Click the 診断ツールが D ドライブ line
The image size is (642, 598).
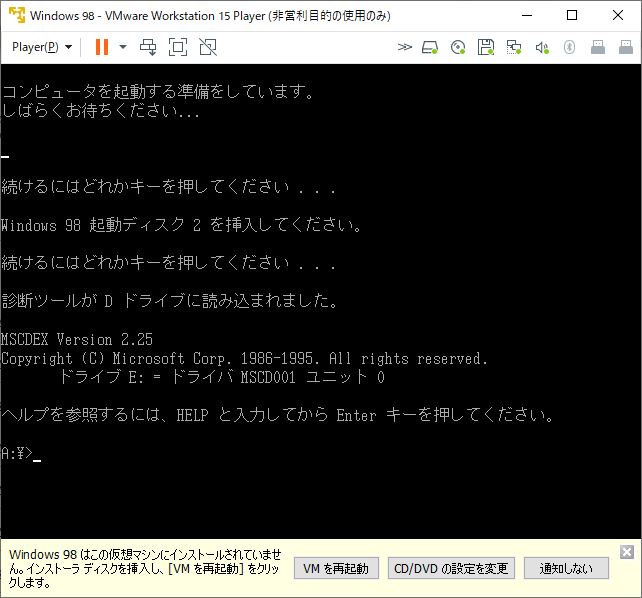[x=170, y=301]
